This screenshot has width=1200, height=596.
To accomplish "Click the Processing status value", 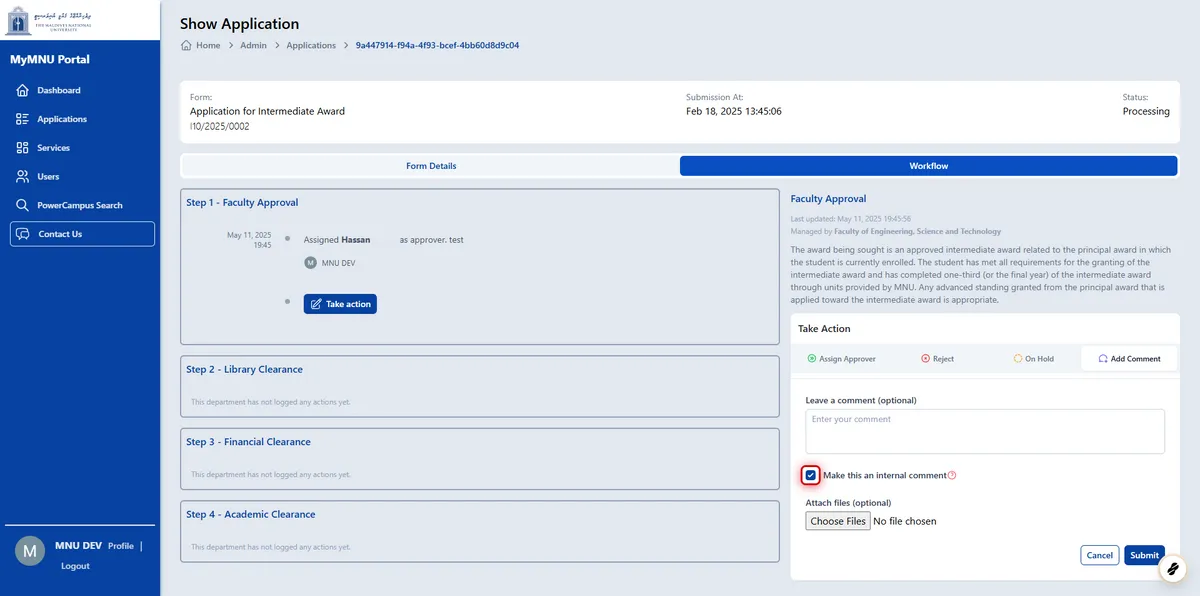I will point(1146,111).
